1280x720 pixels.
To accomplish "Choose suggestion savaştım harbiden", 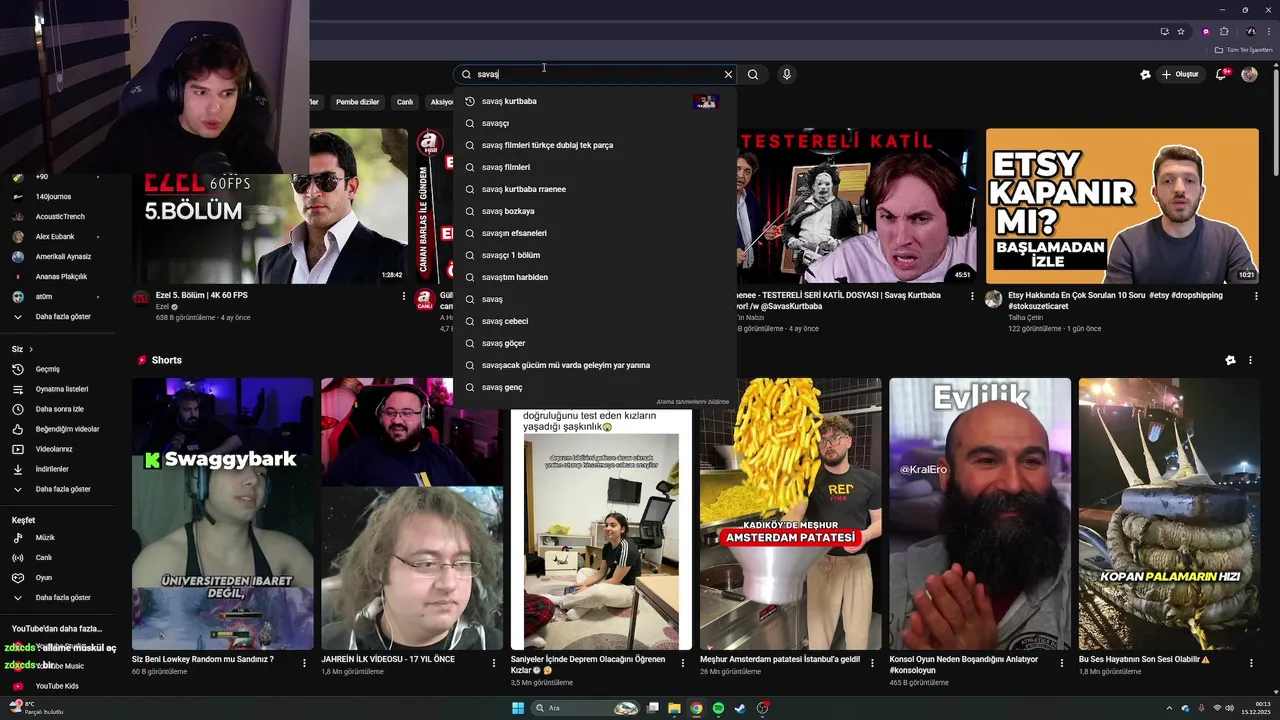I will point(594,277).
